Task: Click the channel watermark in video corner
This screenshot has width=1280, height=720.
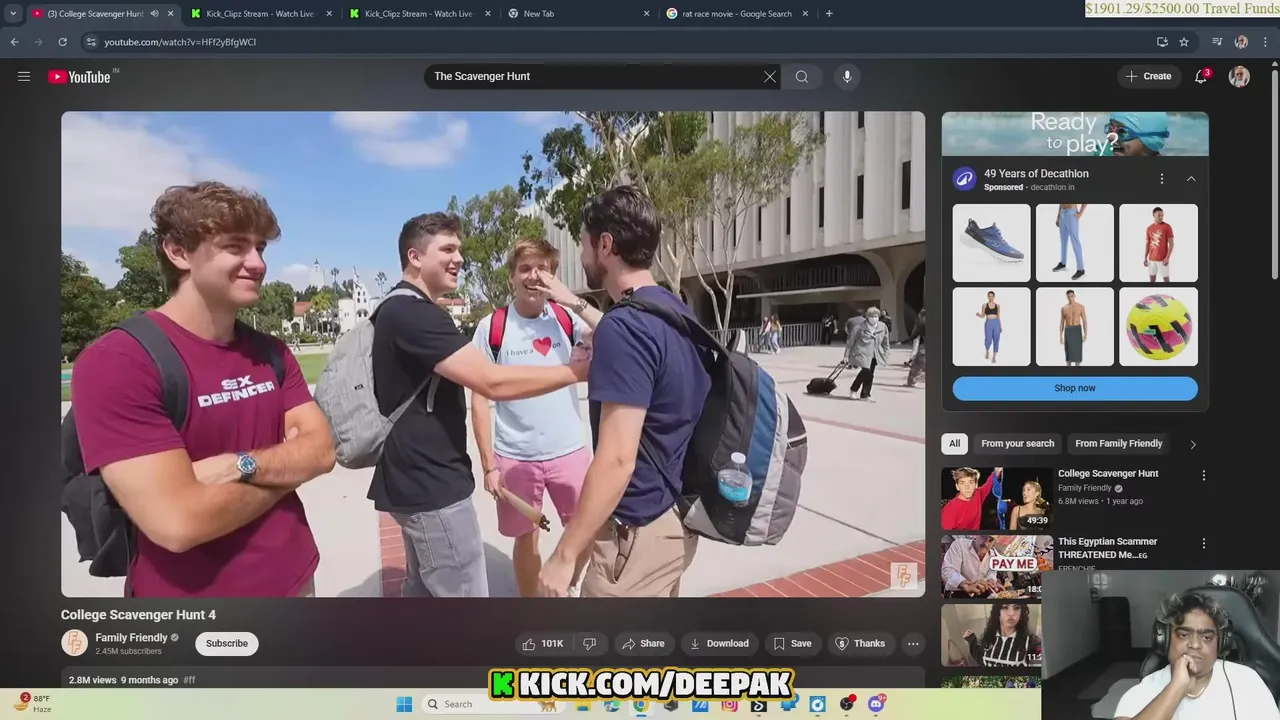Action: 903,576
